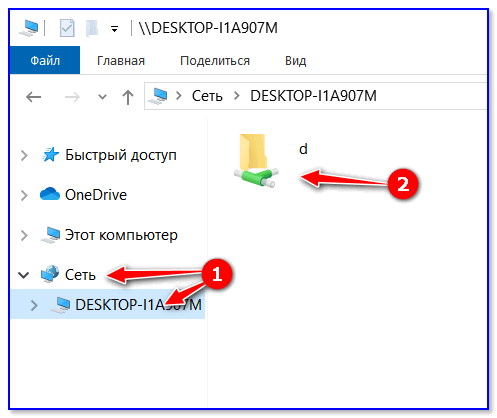The image size is (497, 418).
Task: Switch to the Главная ribbon tab
Action: pyautogui.click(x=121, y=61)
